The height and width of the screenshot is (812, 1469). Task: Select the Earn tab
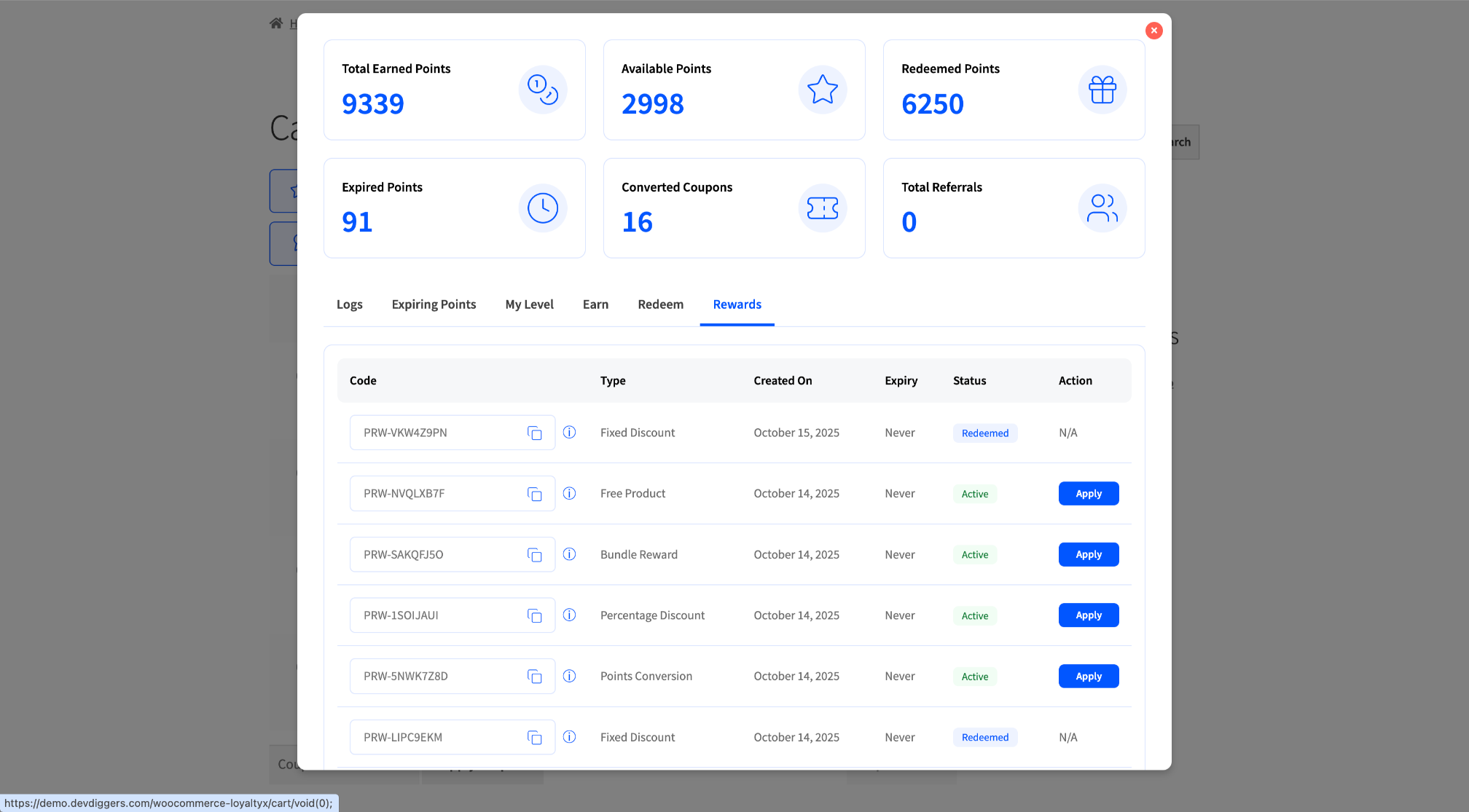click(x=595, y=304)
